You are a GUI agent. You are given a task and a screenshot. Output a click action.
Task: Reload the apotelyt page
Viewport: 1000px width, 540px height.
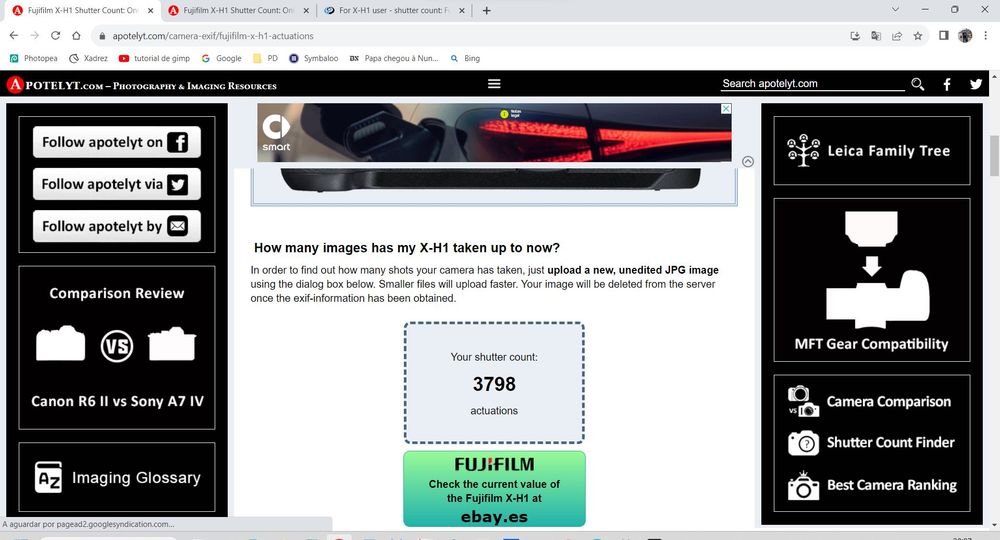[55, 36]
